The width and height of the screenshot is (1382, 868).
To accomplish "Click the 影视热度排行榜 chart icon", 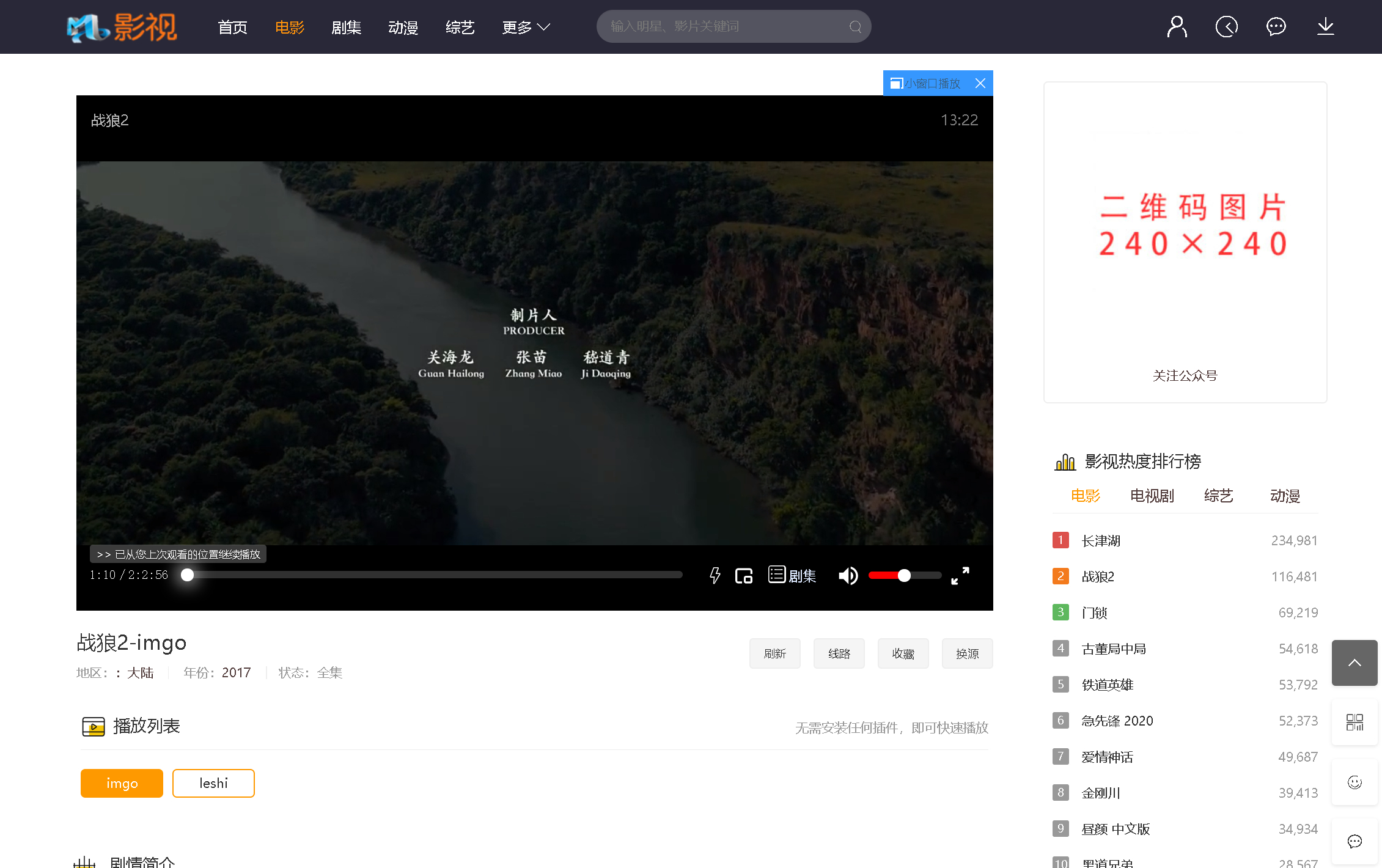I will tap(1065, 462).
